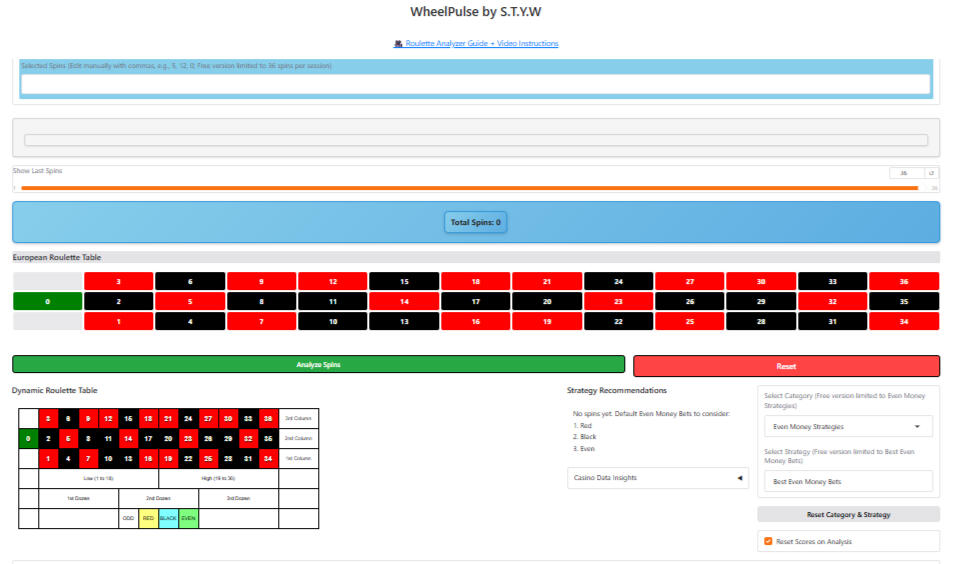Click High (19 to 36) cell in Dynamic table

218,478
